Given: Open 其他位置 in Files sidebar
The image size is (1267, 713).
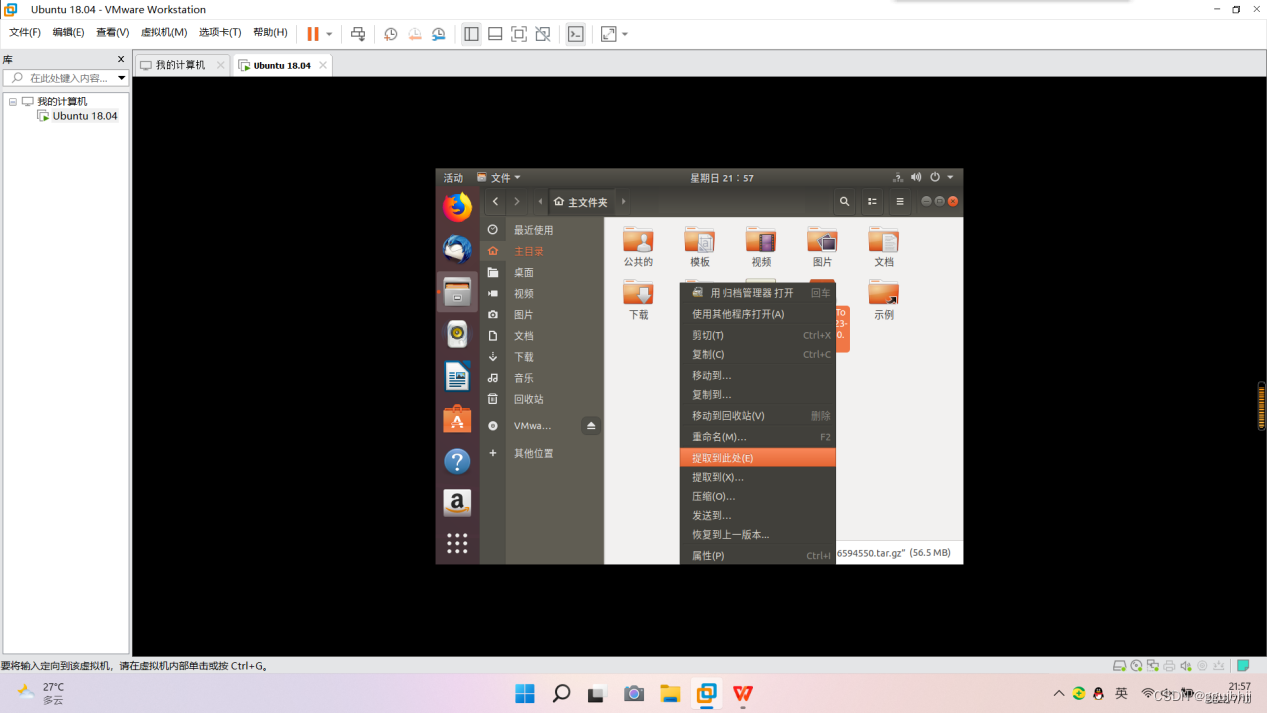Looking at the screenshot, I should click(543, 453).
